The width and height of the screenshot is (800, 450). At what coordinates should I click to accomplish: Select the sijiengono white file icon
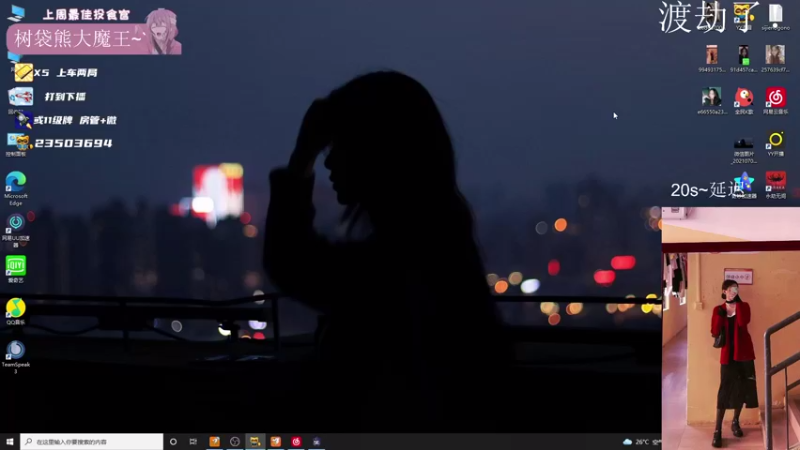[776, 16]
